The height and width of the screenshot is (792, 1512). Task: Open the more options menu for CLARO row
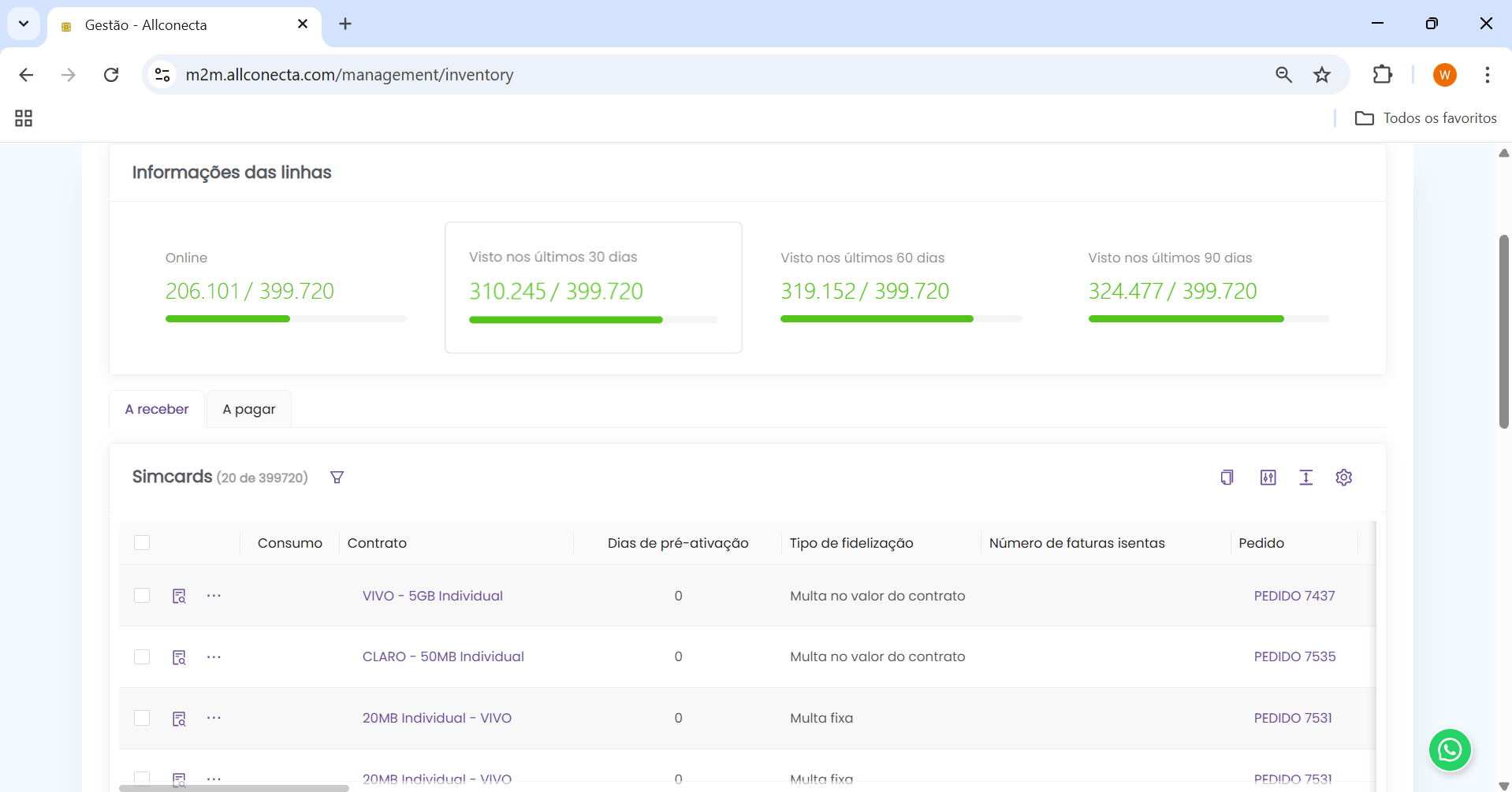[214, 657]
